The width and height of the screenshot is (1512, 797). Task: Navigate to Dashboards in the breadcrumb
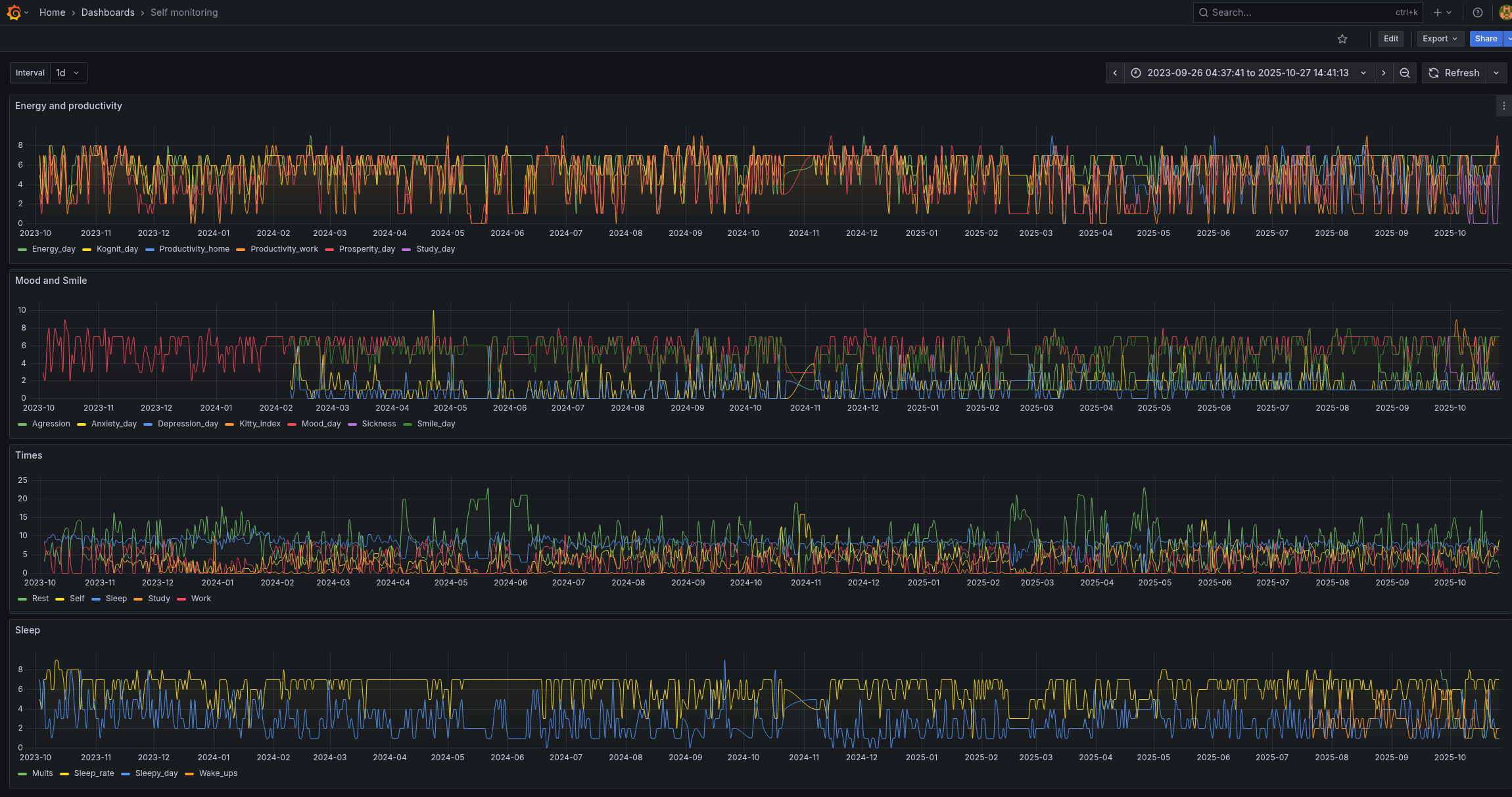pos(107,12)
